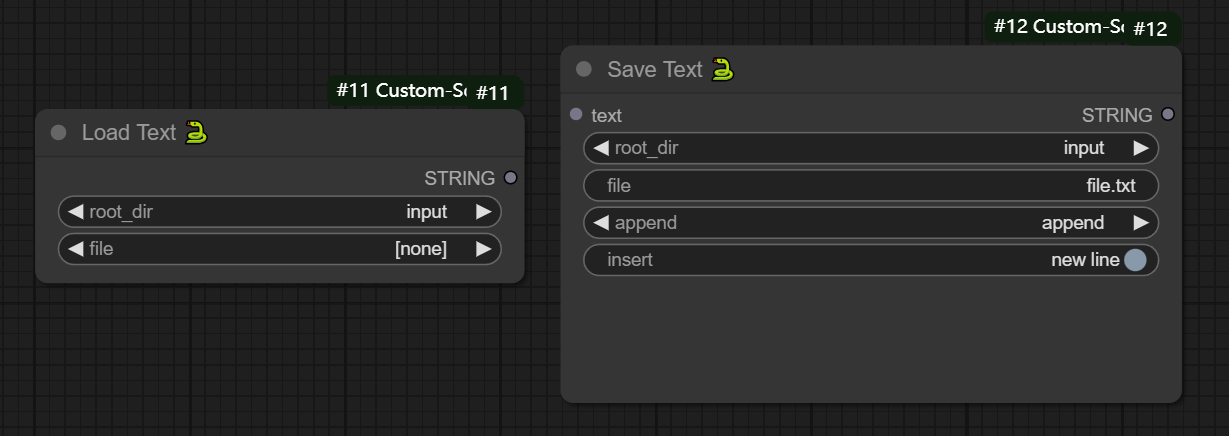Click the #12 node ID badge
This screenshot has height=436, width=1229.
pyautogui.click(x=1150, y=29)
